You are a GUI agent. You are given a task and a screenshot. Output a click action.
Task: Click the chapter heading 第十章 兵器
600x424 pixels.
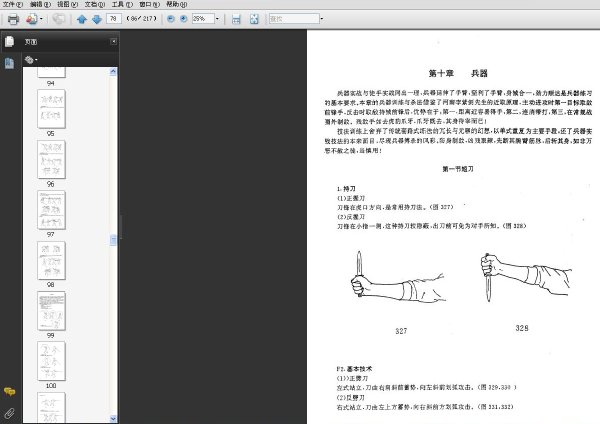[458, 73]
